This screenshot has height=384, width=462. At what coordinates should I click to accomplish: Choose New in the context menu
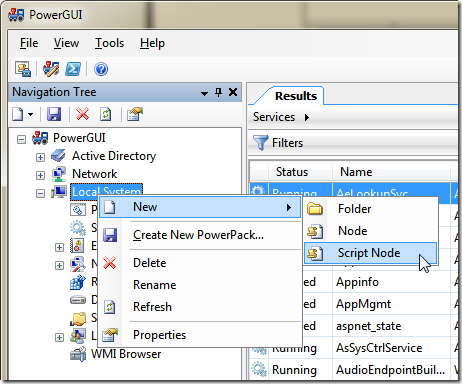click(200, 207)
